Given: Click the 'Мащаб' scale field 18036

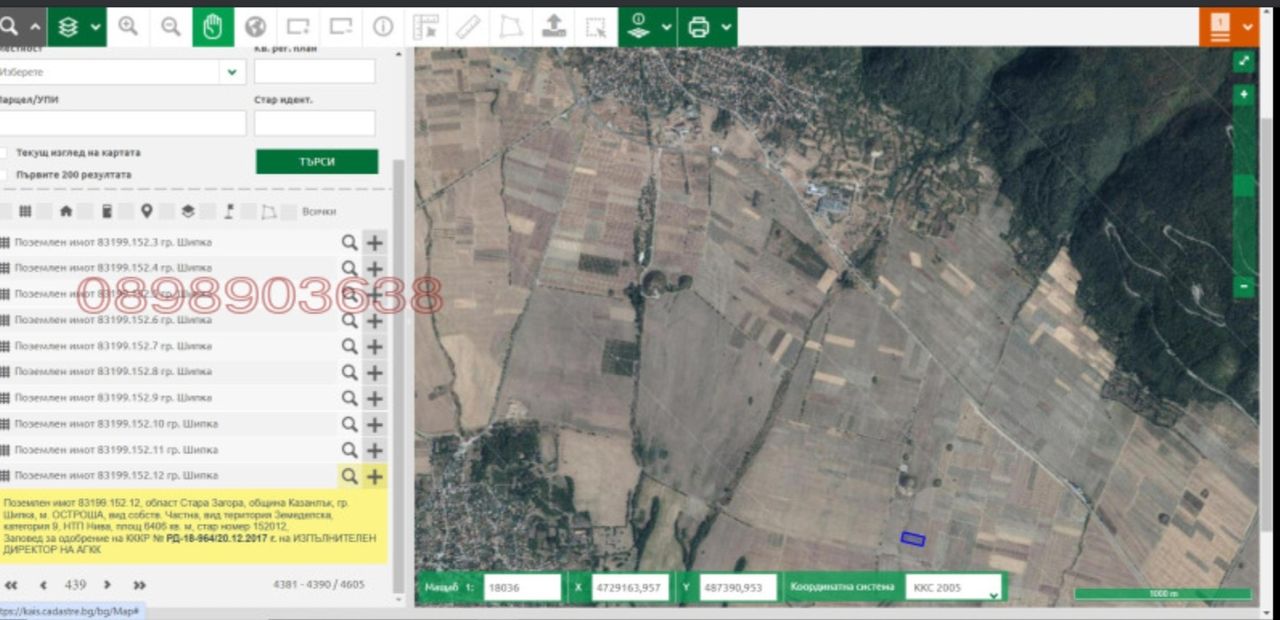Looking at the screenshot, I should click(521, 588).
